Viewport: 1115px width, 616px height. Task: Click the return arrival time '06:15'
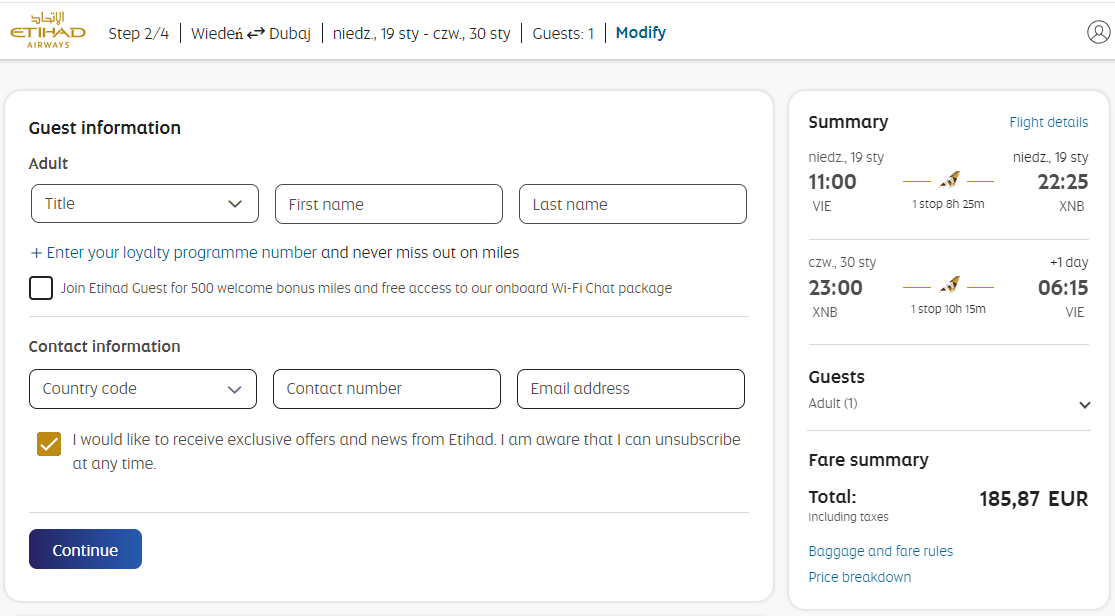(x=1063, y=288)
